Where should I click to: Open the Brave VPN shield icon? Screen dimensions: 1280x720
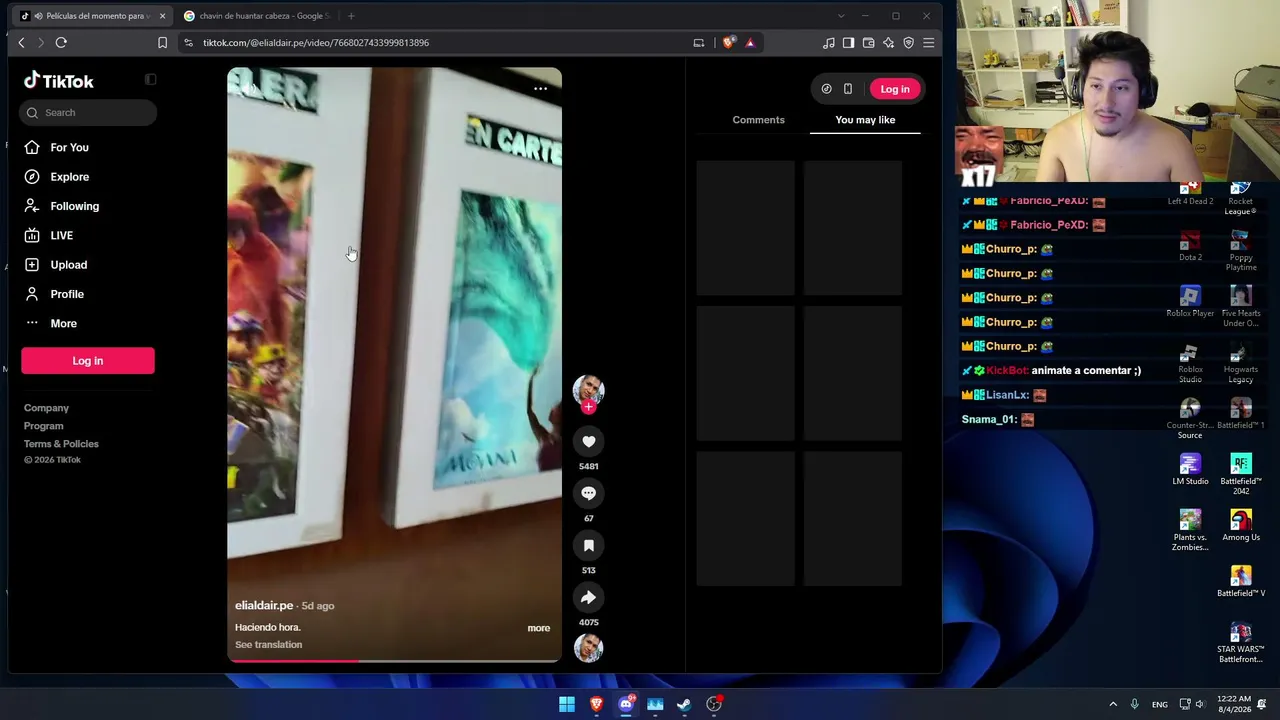[908, 43]
